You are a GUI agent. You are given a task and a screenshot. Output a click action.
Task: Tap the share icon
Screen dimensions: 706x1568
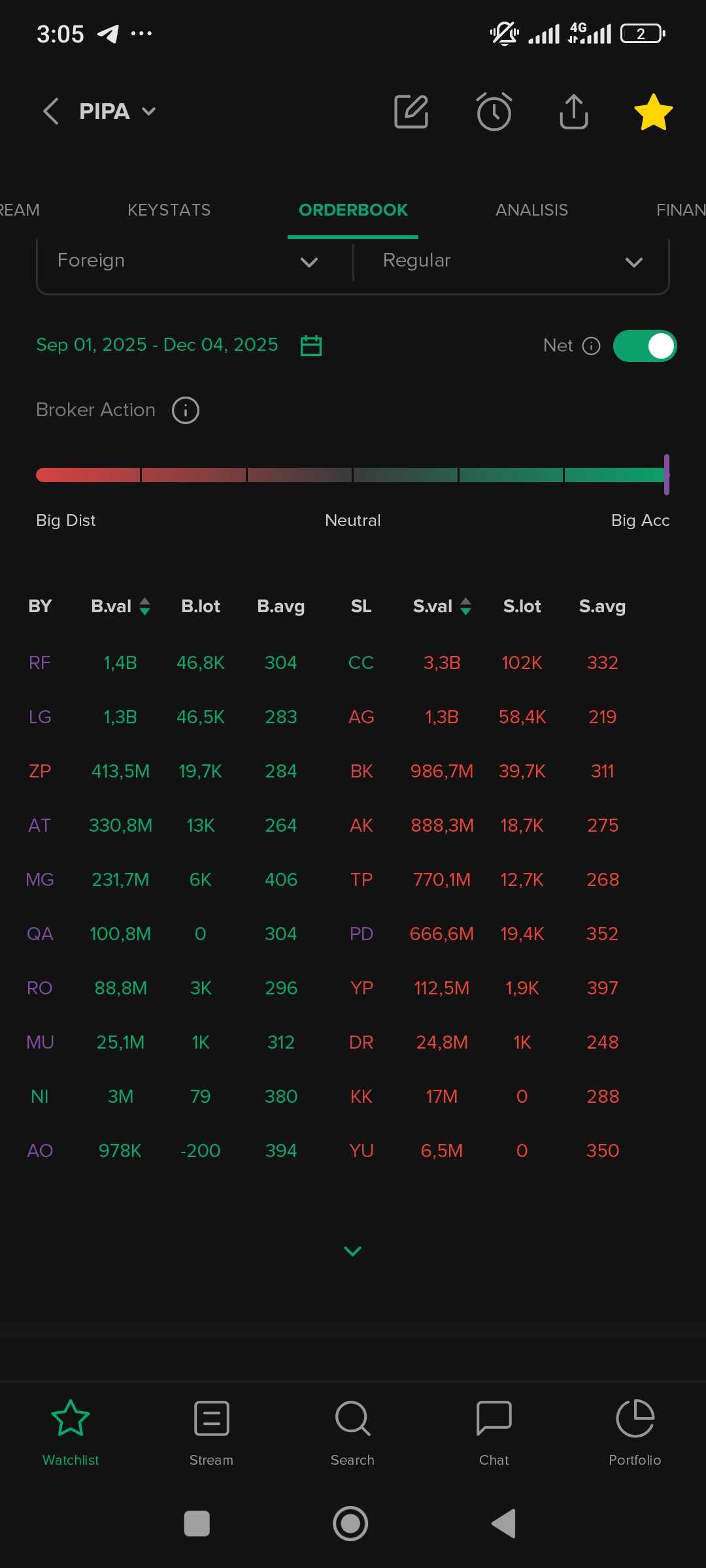[573, 112]
